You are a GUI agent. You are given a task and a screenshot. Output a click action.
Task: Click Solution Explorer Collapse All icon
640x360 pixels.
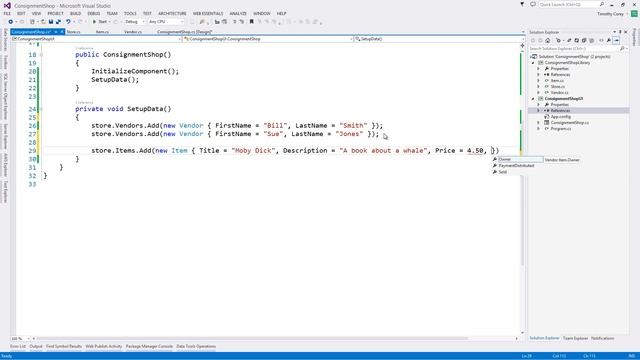coord(584,40)
